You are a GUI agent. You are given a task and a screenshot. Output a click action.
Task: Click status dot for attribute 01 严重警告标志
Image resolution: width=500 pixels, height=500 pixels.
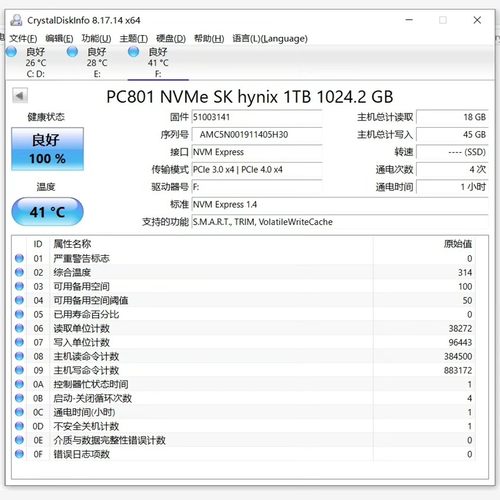click(x=19, y=258)
